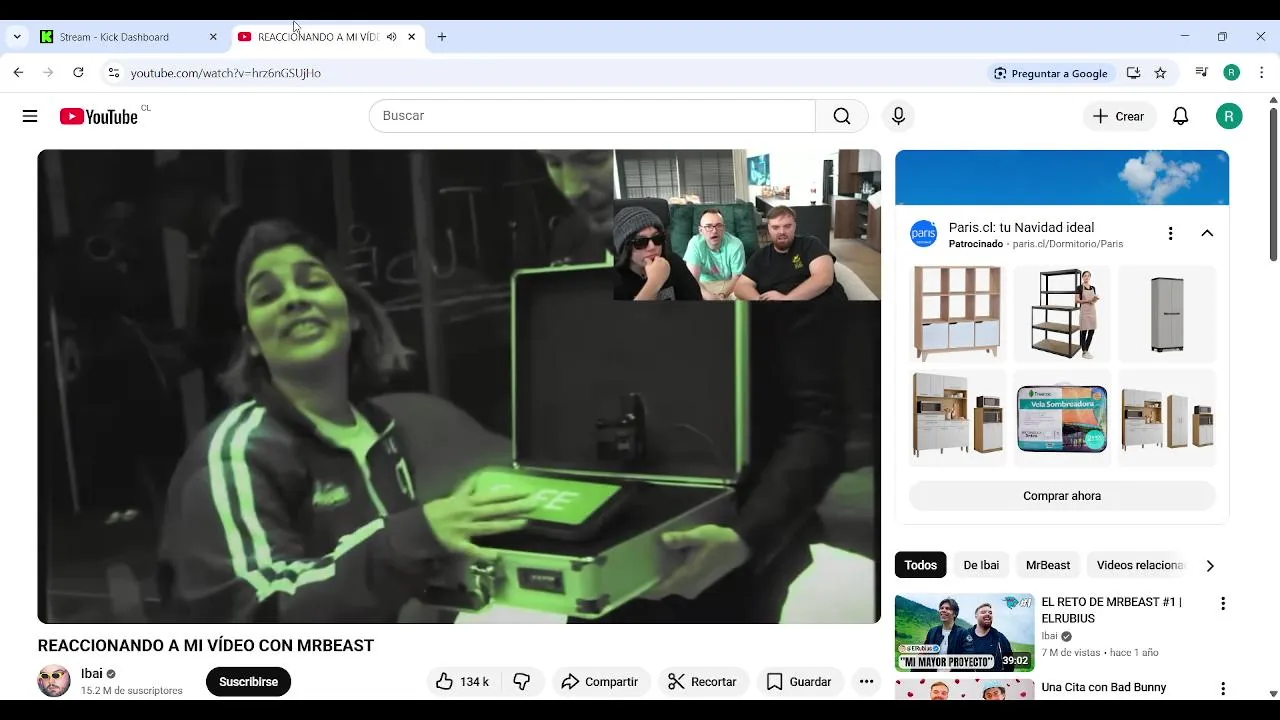Open Chrome three-dot menu

click(1262, 73)
